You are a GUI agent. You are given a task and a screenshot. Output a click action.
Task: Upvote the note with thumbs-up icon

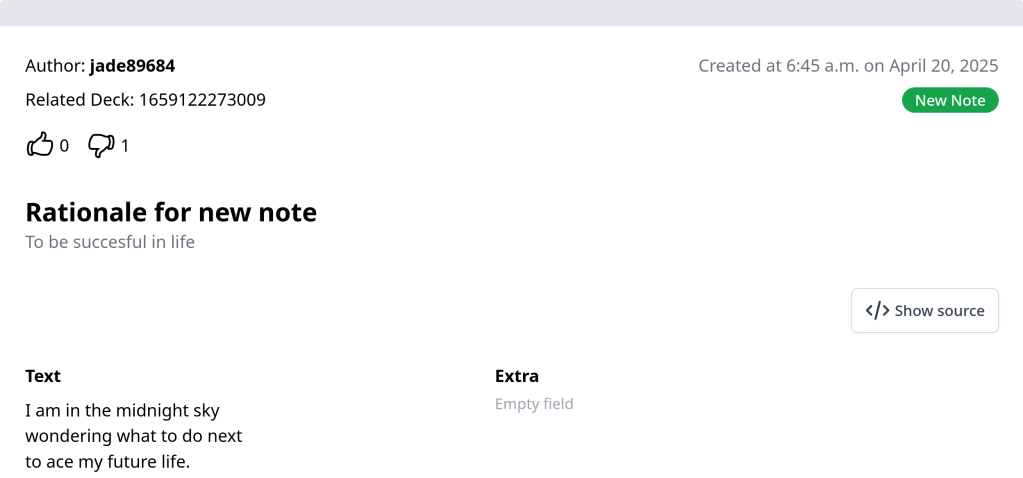[x=39, y=145]
